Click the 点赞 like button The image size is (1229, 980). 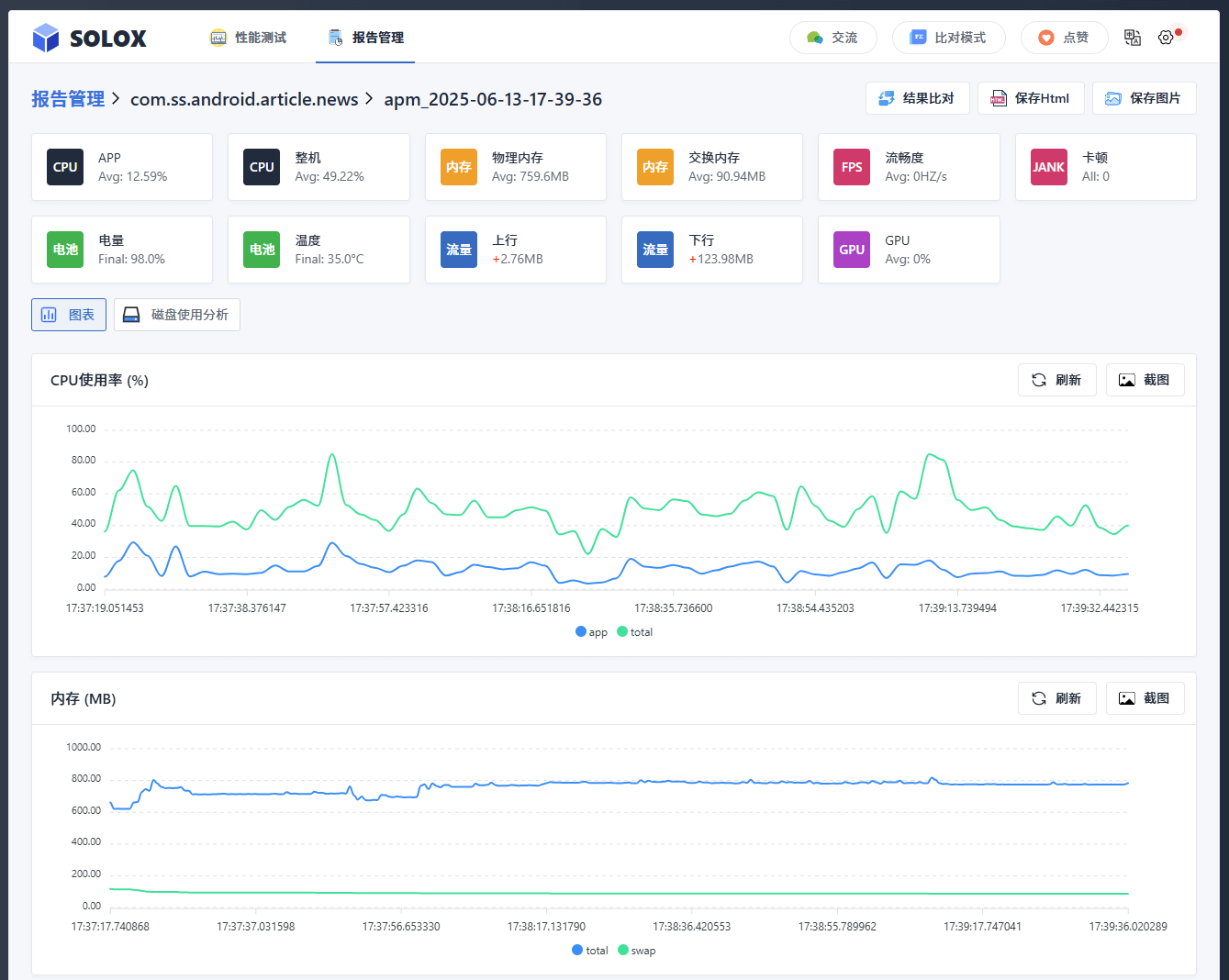pyautogui.click(x=1064, y=38)
